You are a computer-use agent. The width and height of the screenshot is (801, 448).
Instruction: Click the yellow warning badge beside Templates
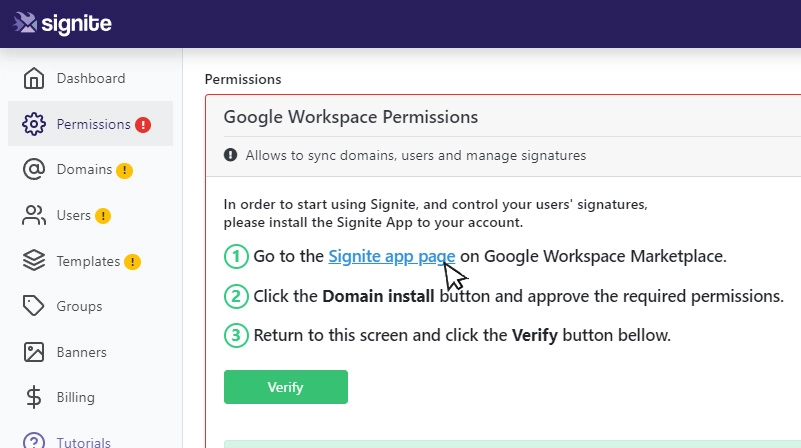click(132, 262)
